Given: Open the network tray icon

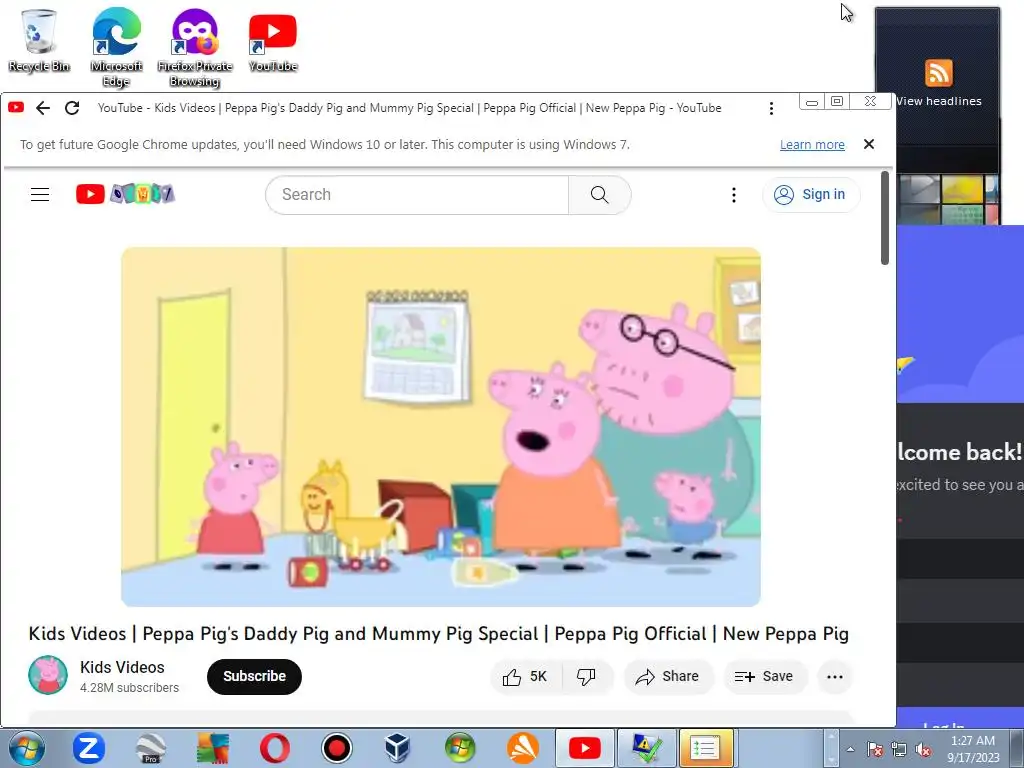Looking at the screenshot, I should [x=899, y=749].
